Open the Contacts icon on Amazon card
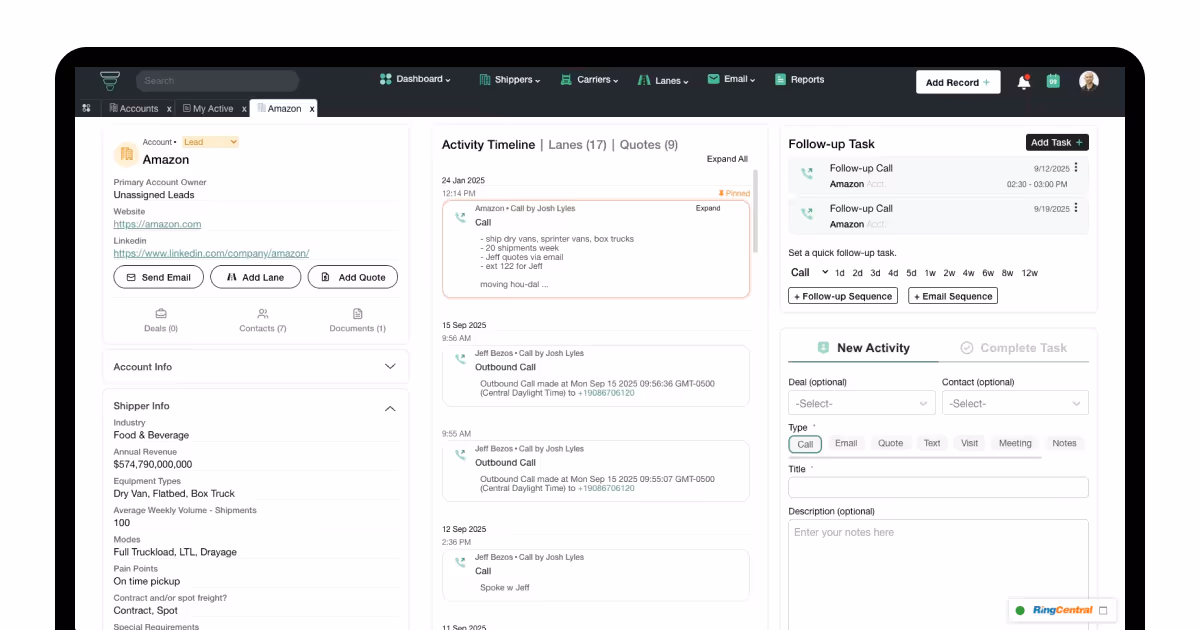Image resolution: width=1200 pixels, height=630 pixels. 262,313
